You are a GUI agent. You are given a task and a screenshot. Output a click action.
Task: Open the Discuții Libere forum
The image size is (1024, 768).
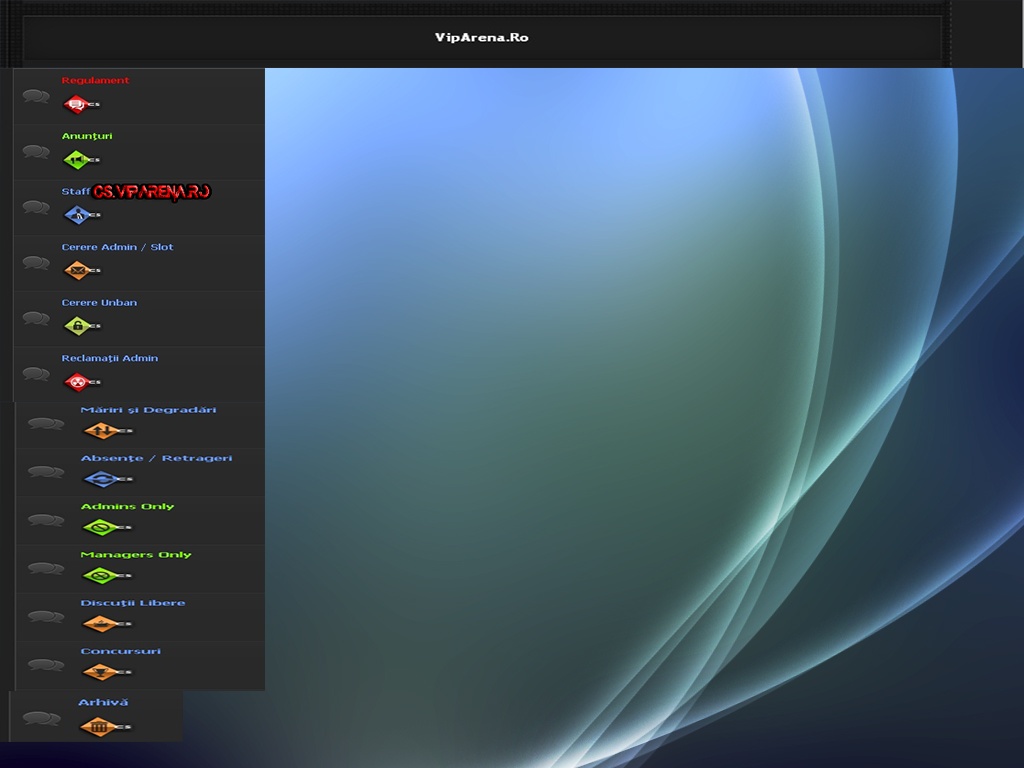[x=133, y=603]
